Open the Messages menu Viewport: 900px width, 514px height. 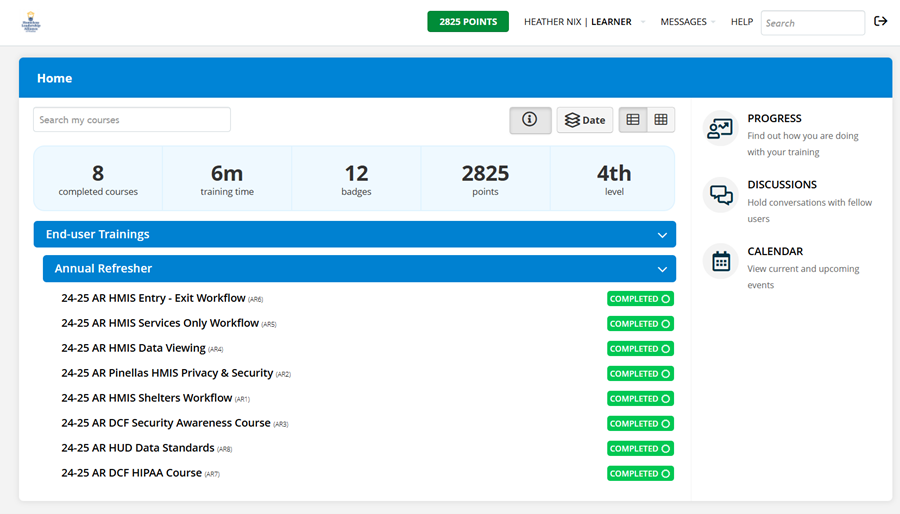[687, 22]
